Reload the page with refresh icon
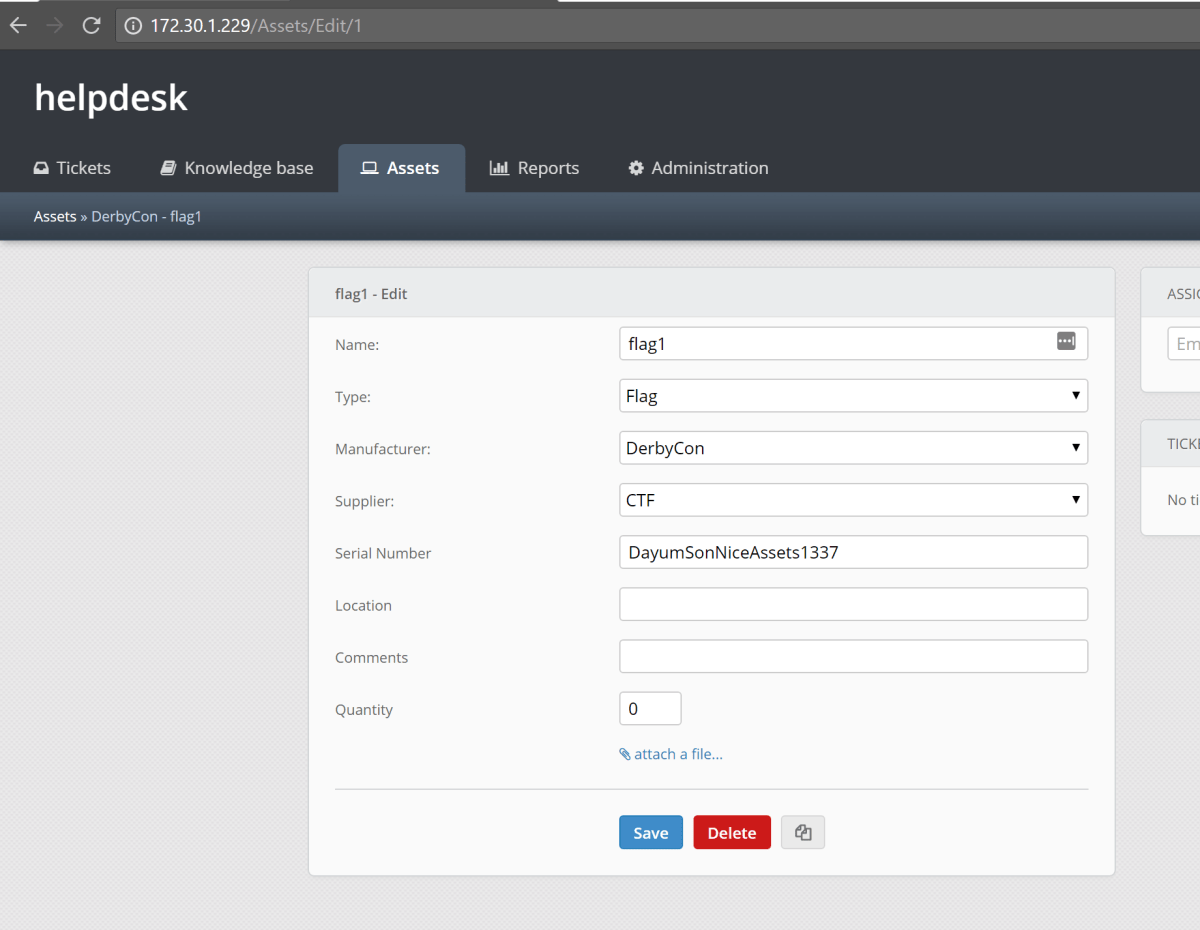1200x930 pixels. (x=91, y=26)
